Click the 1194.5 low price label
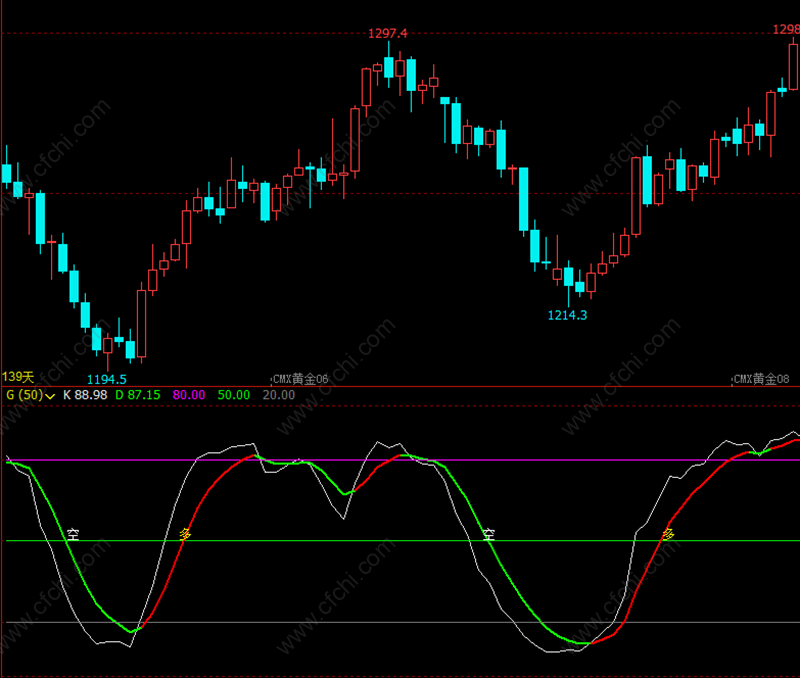Viewport: 800px width, 678px height. pos(107,380)
